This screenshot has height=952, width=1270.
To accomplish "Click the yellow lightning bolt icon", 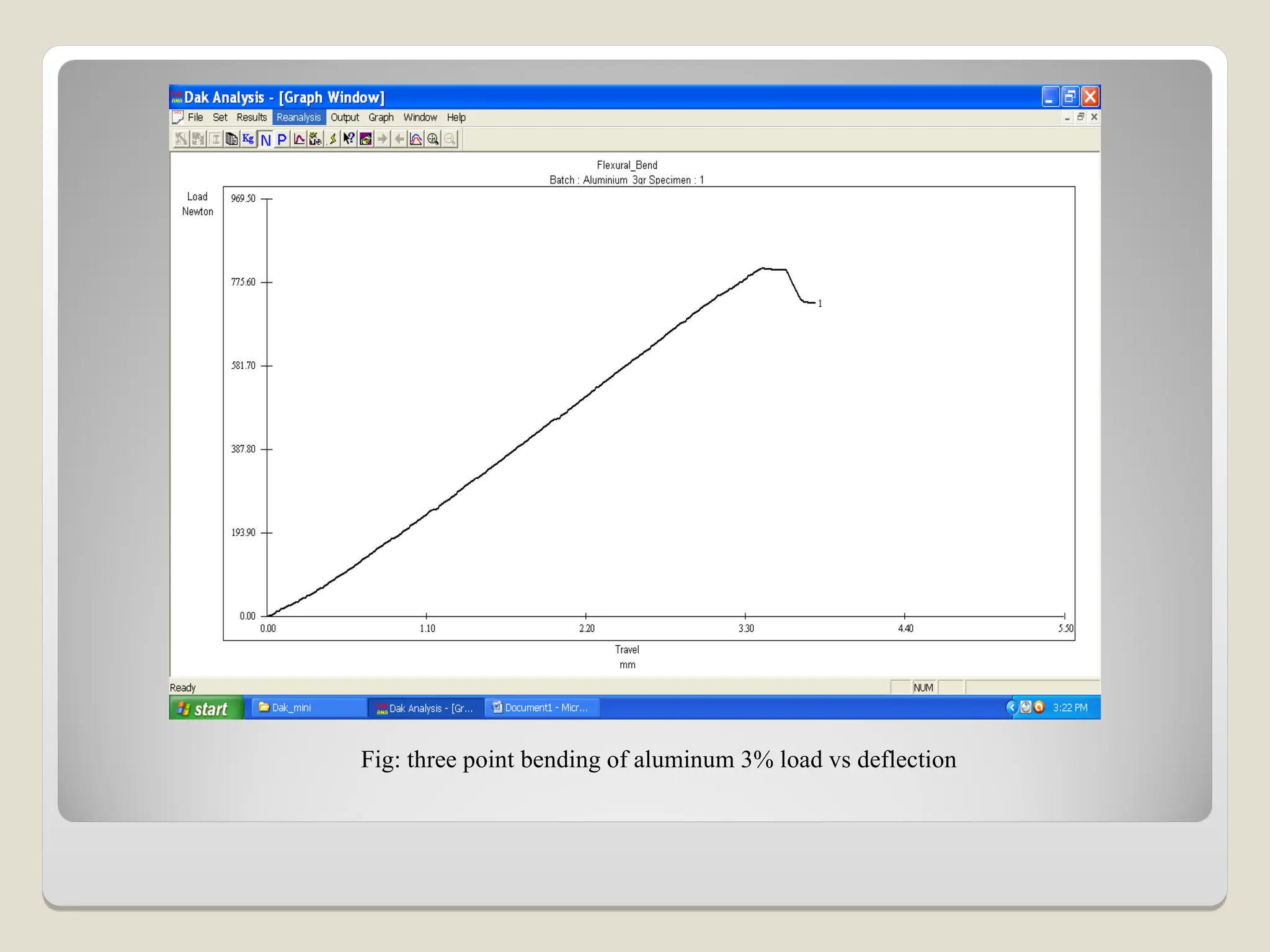I will point(332,139).
